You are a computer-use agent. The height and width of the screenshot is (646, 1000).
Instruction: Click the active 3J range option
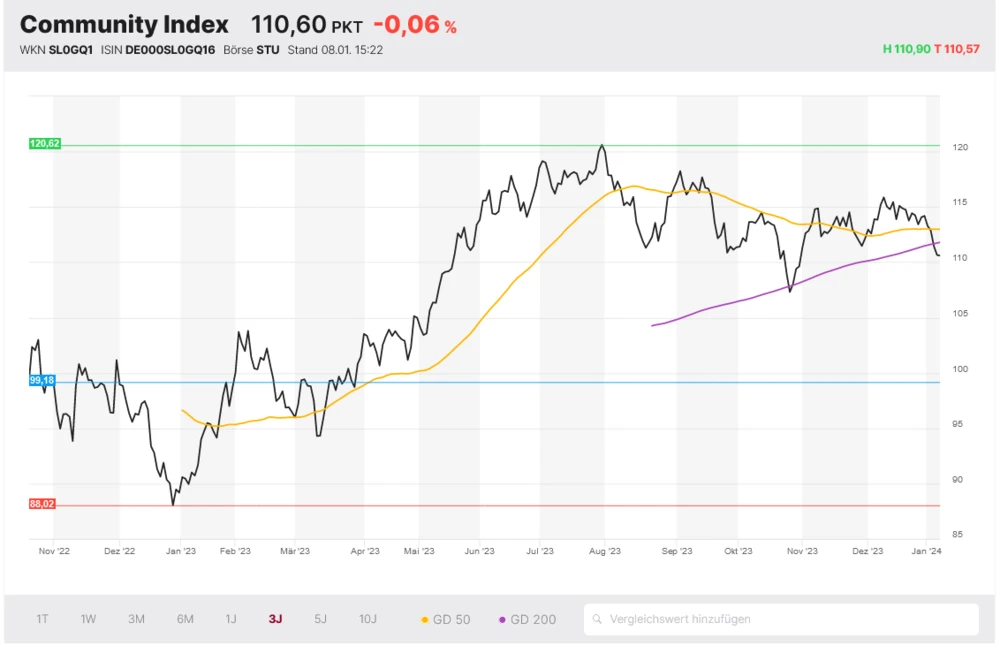click(274, 620)
